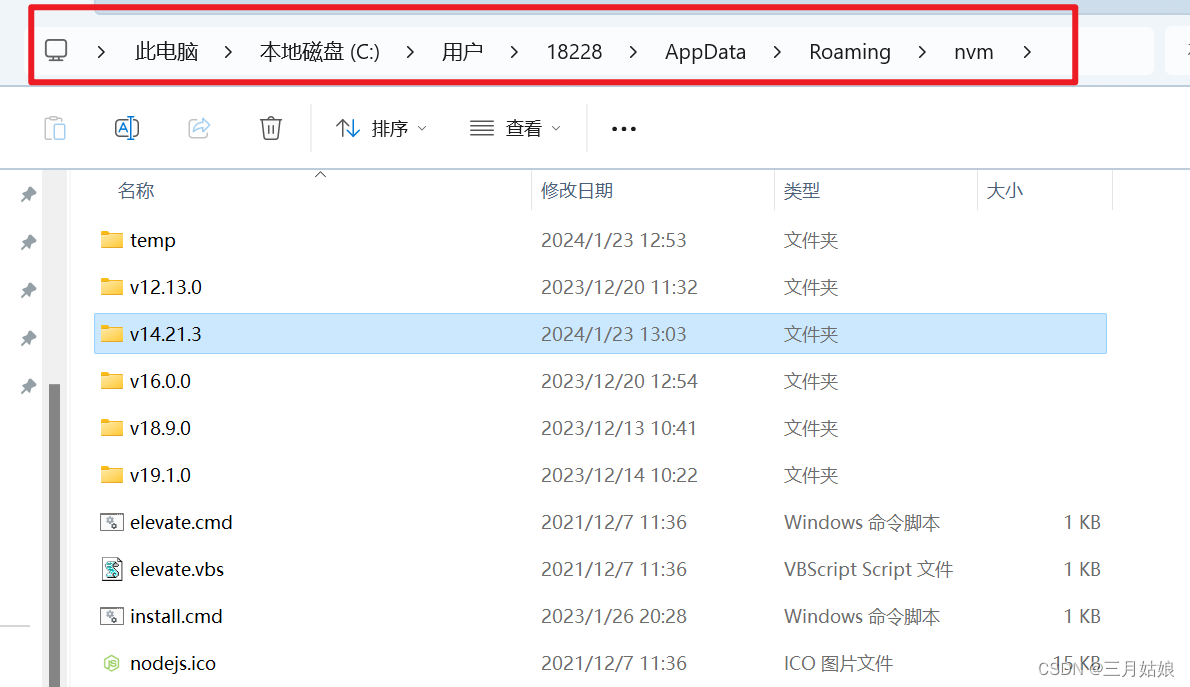This screenshot has height=687, width=1190.
Task: Click the 修改日期 column header
Action: coord(579,190)
